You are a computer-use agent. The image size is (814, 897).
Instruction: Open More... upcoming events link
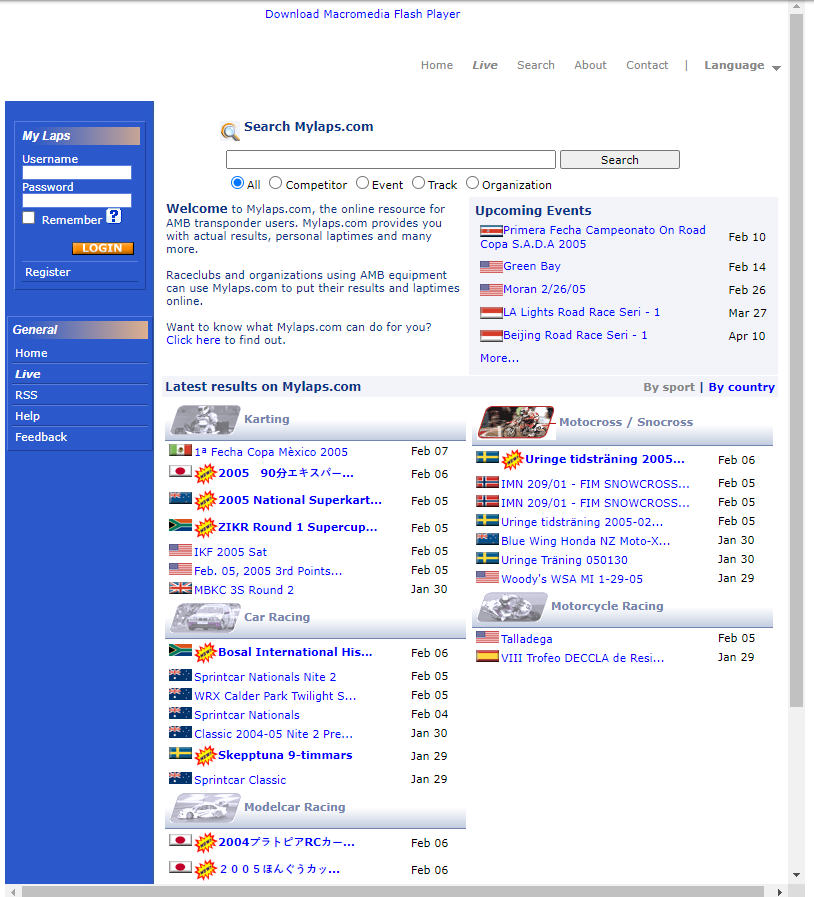click(499, 358)
